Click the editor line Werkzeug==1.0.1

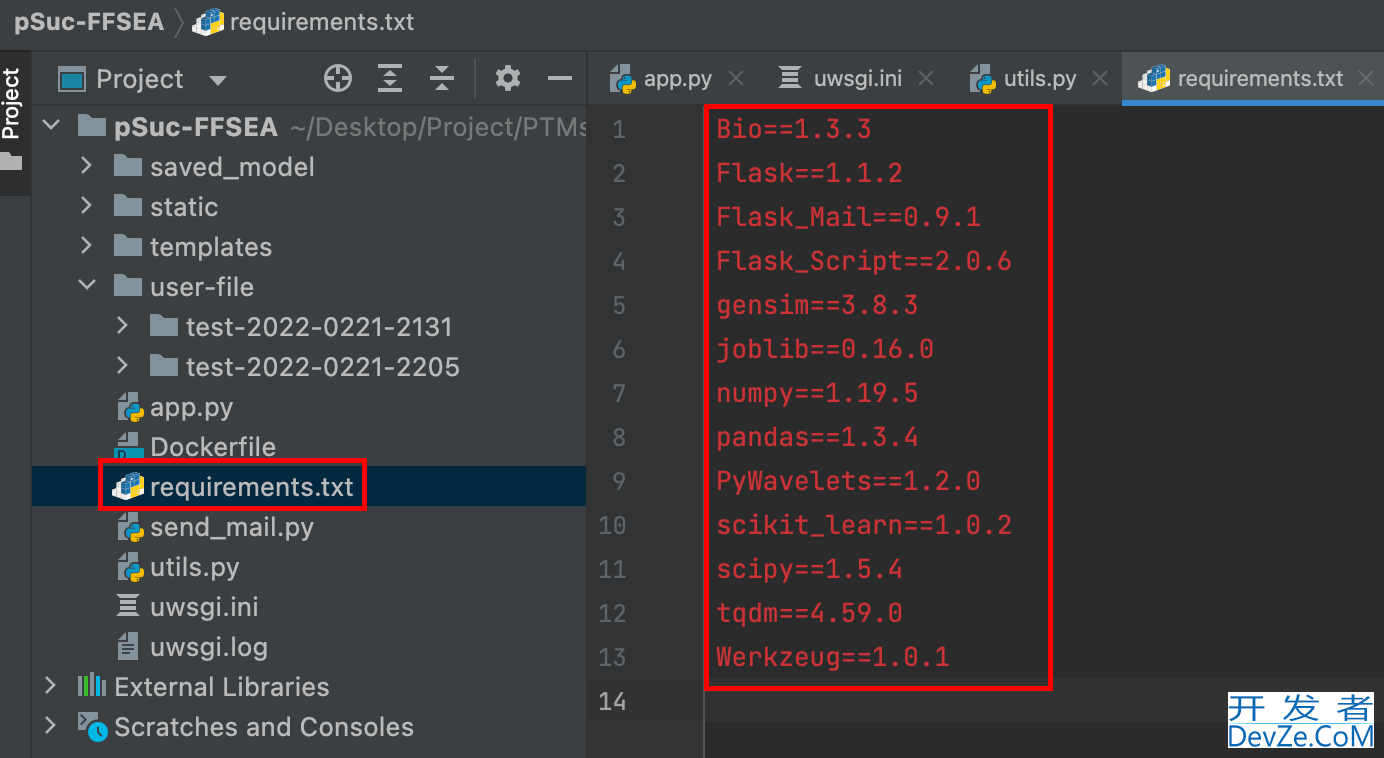tap(833, 656)
